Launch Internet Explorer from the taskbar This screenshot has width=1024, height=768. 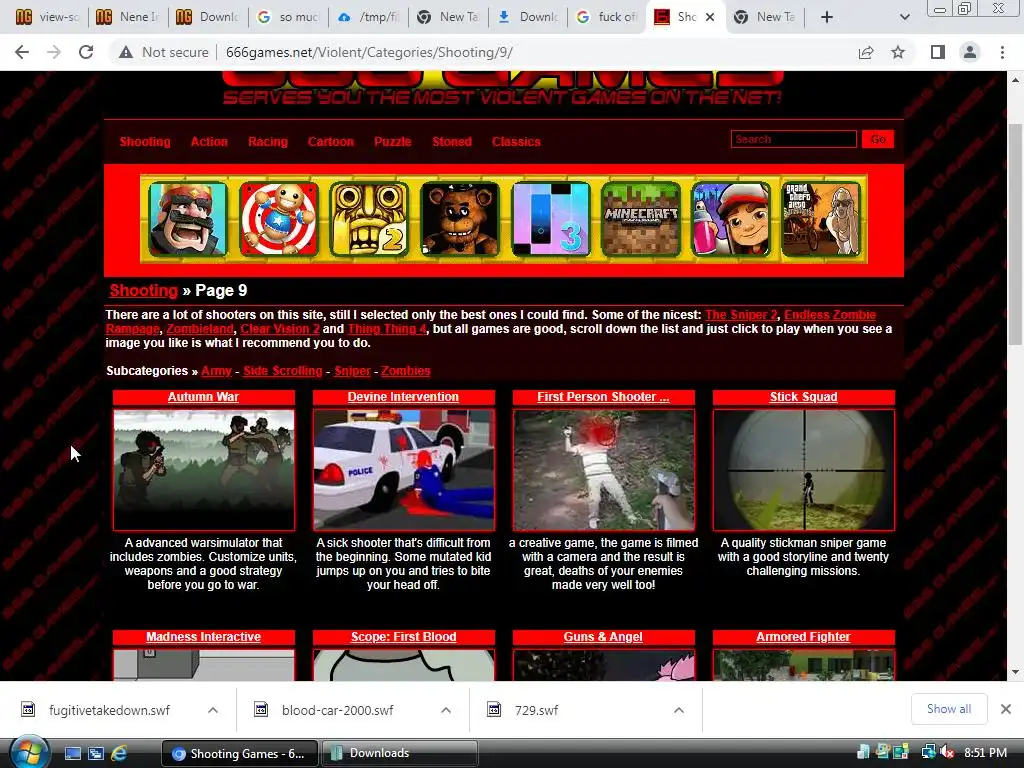tap(119, 753)
